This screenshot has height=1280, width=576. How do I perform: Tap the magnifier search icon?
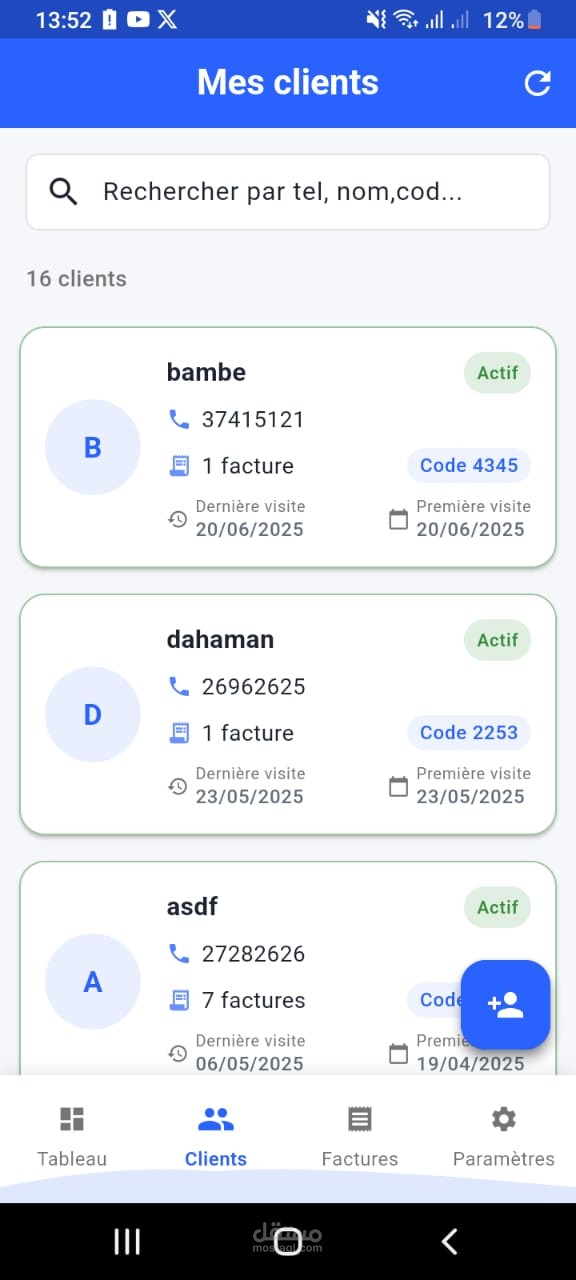pos(63,192)
